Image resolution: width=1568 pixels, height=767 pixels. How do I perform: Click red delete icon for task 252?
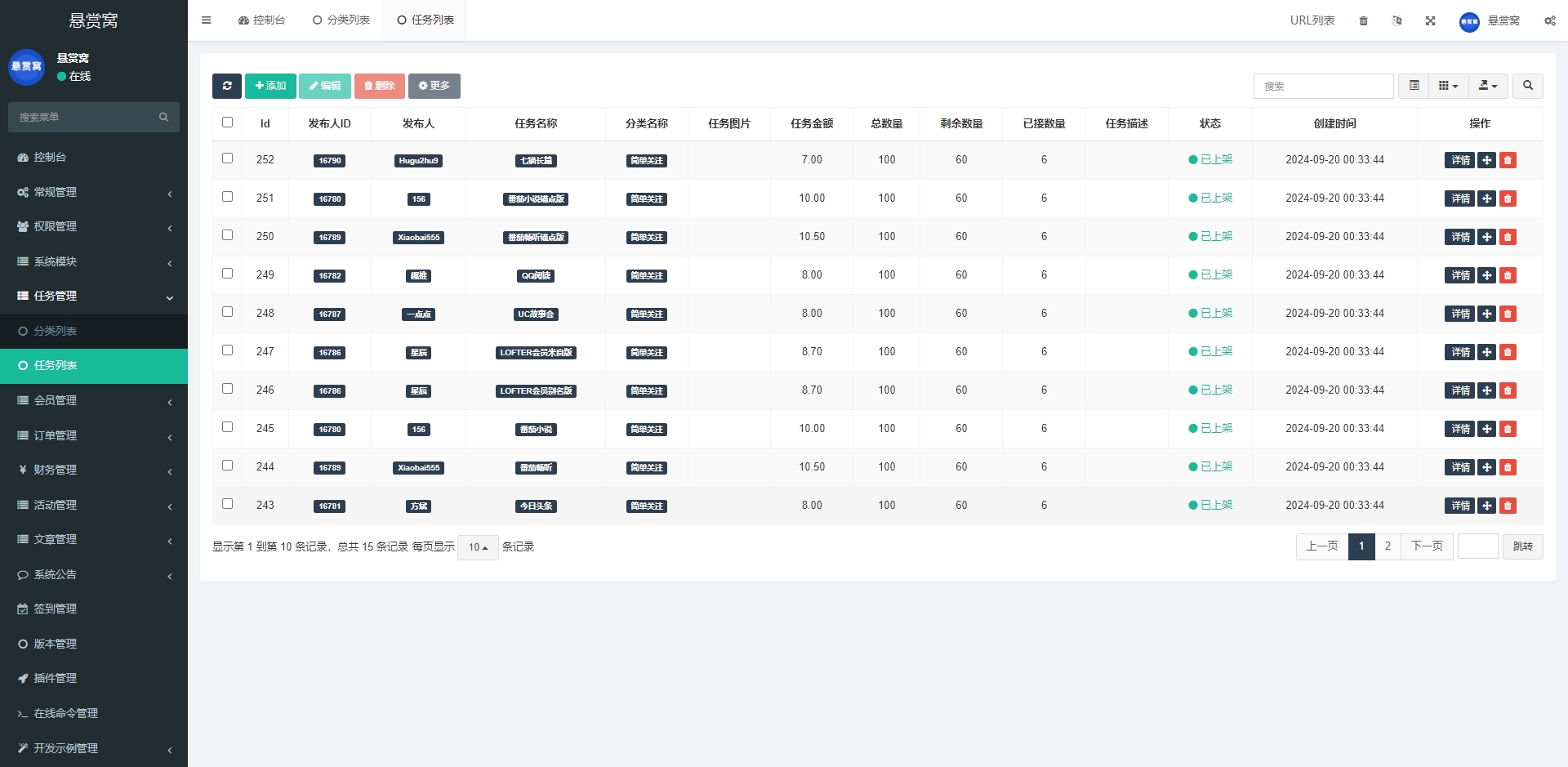pyautogui.click(x=1508, y=160)
